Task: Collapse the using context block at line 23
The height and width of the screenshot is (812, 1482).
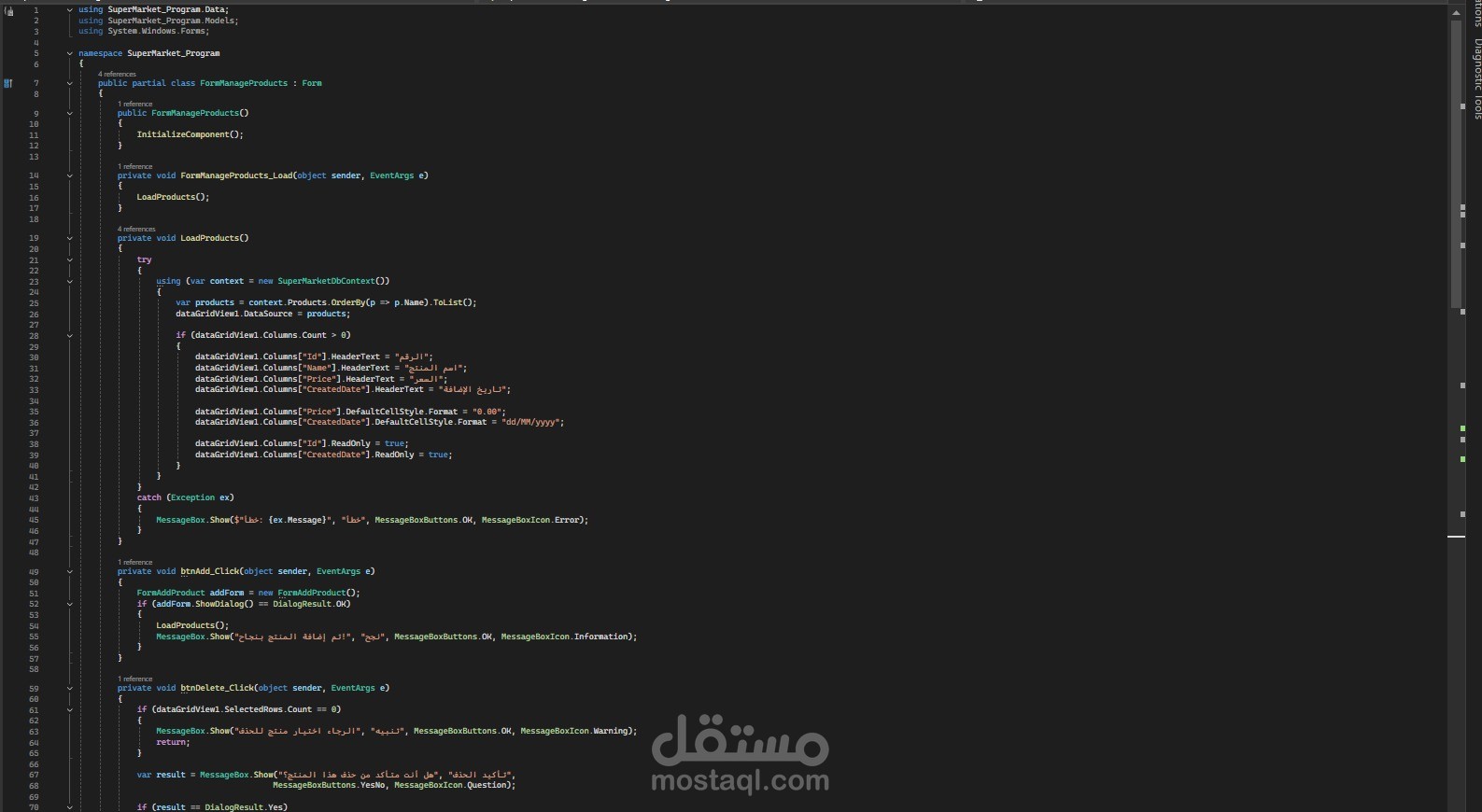Action: (70, 281)
